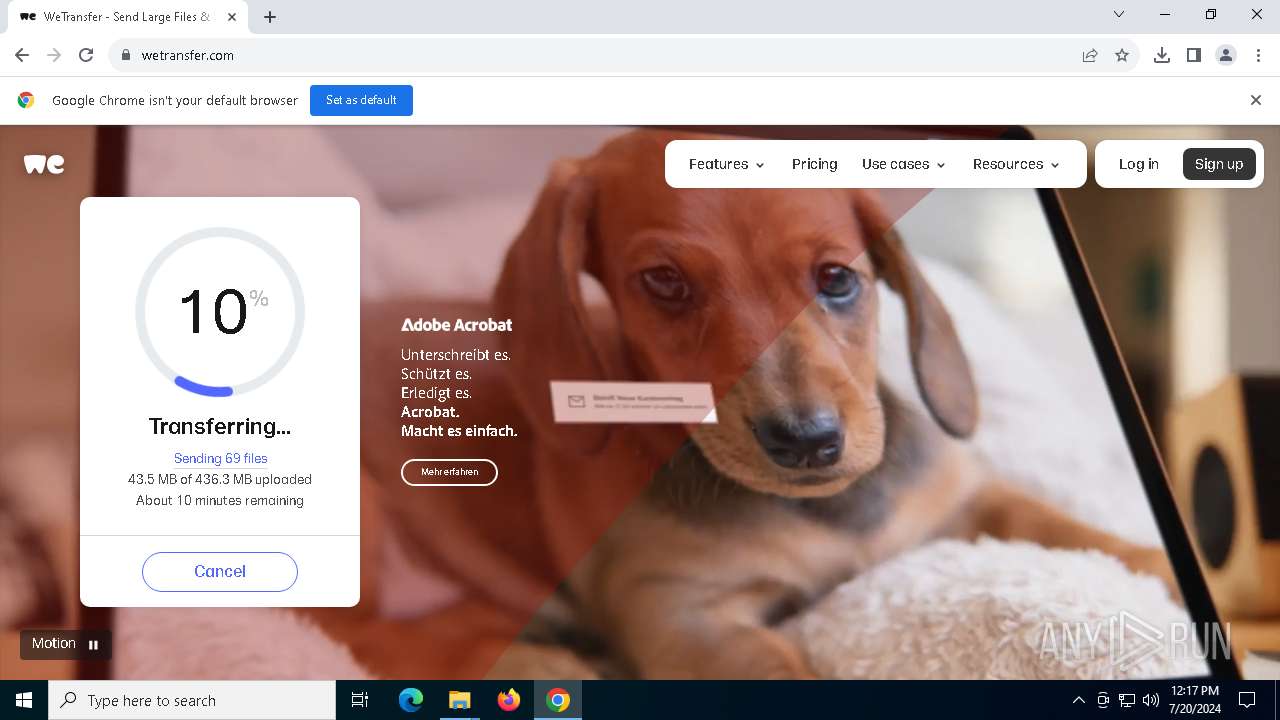The image size is (1280, 720).
Task: Open a new browser tab
Action: point(270,16)
